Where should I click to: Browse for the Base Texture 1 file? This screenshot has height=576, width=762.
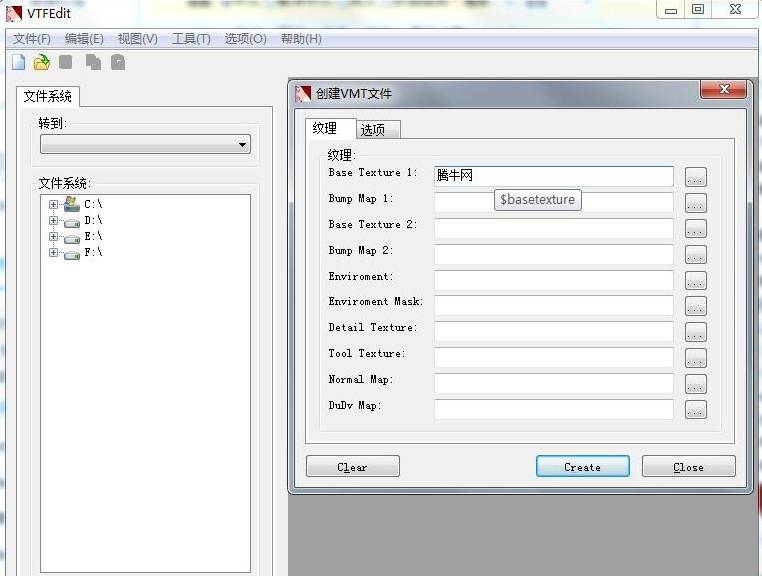(x=695, y=177)
